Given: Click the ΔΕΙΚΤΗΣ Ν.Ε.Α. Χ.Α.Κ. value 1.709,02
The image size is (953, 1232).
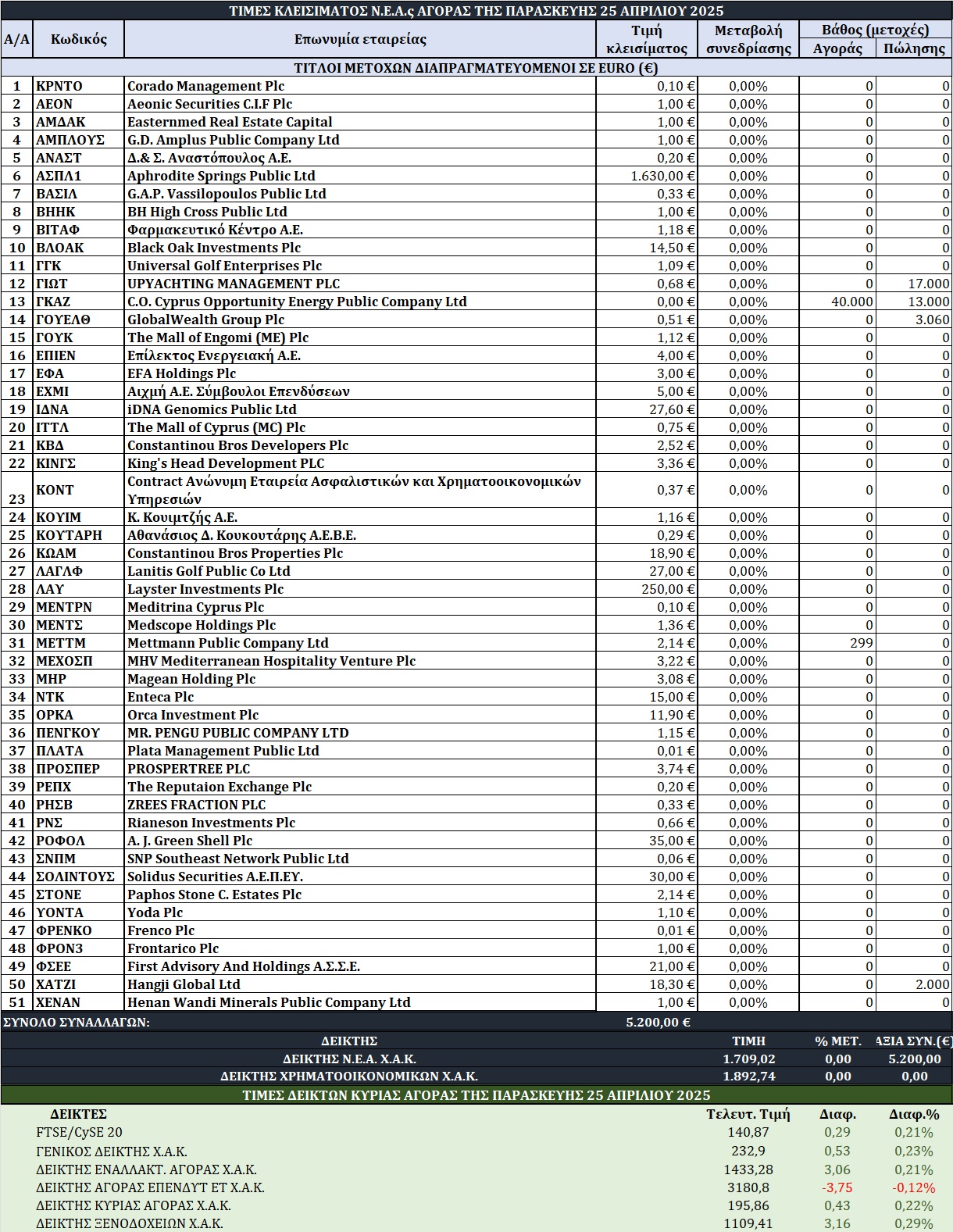Looking at the screenshot, I should [749, 1059].
